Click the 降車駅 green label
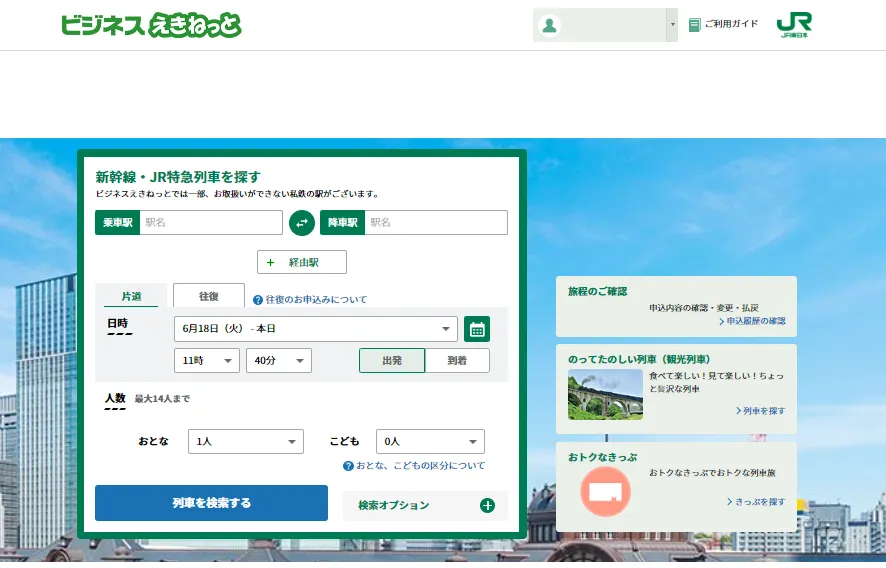The width and height of the screenshot is (886, 568). tap(342, 223)
